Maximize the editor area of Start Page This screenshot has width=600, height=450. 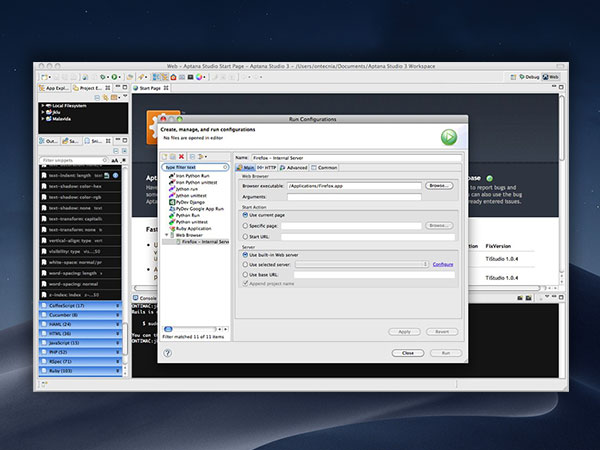(x=561, y=87)
